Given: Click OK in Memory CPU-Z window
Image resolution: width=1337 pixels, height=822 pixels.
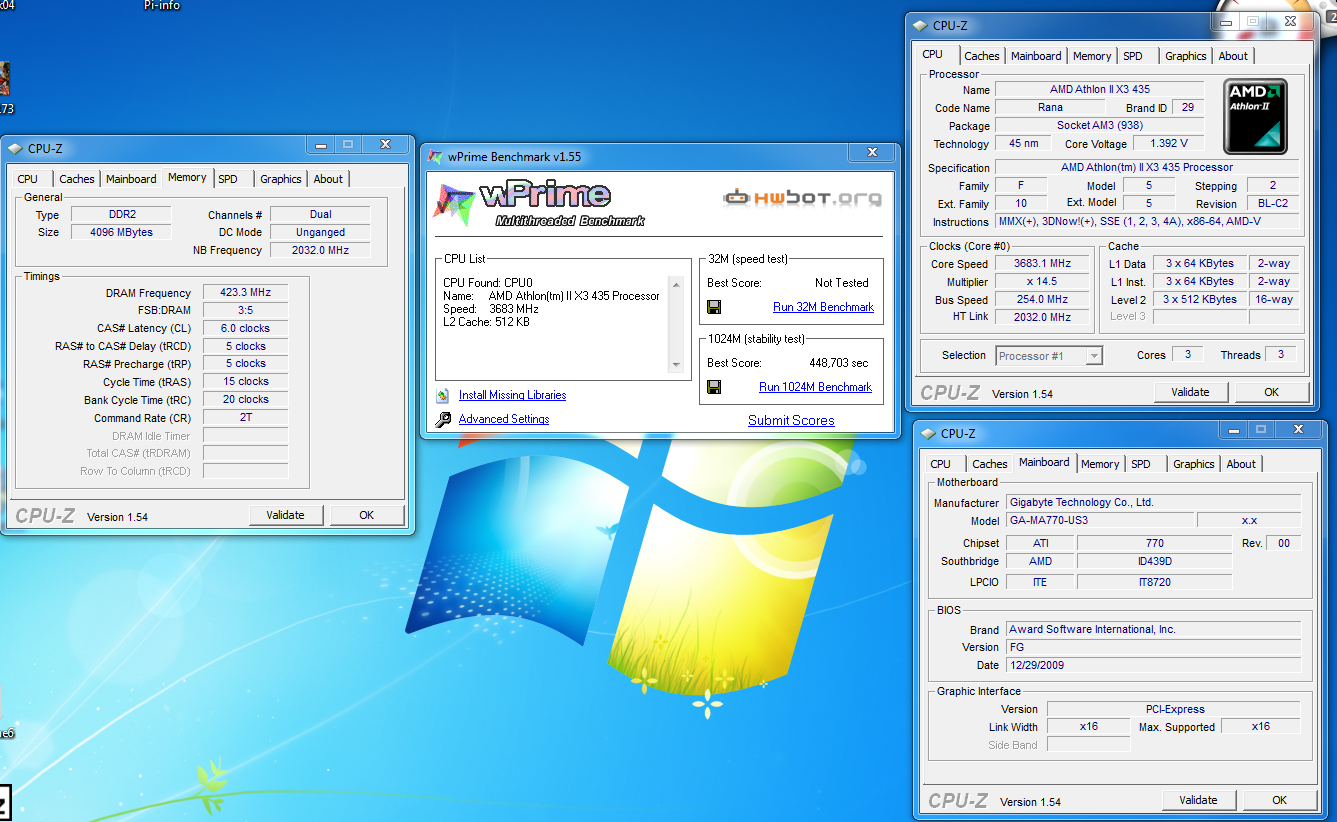Looking at the screenshot, I should pyautogui.click(x=367, y=515).
